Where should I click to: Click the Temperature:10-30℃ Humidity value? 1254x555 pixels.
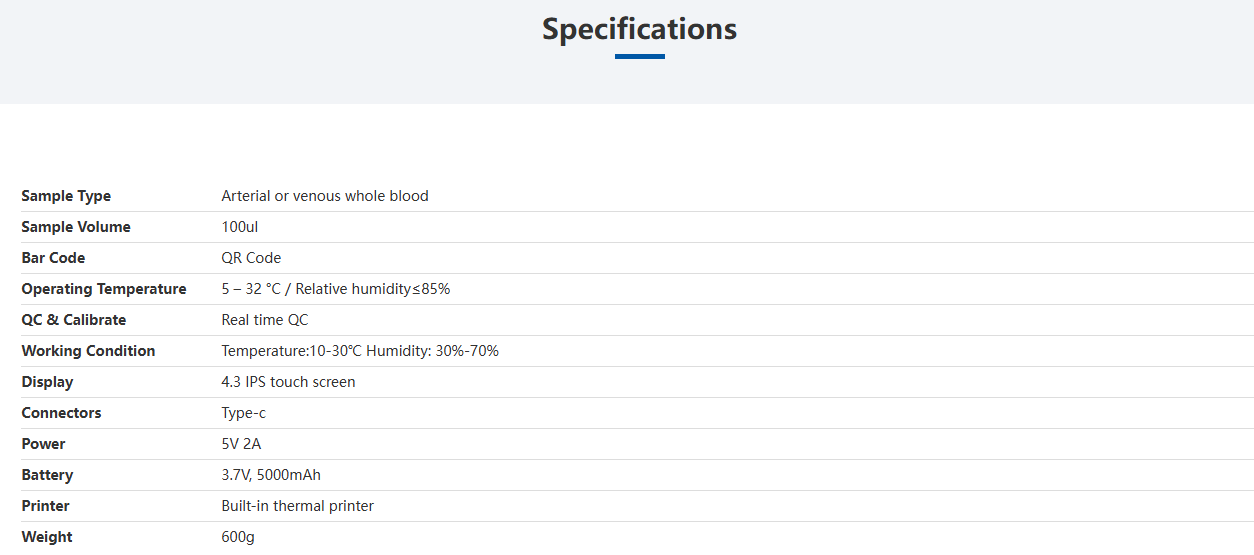[x=360, y=351]
